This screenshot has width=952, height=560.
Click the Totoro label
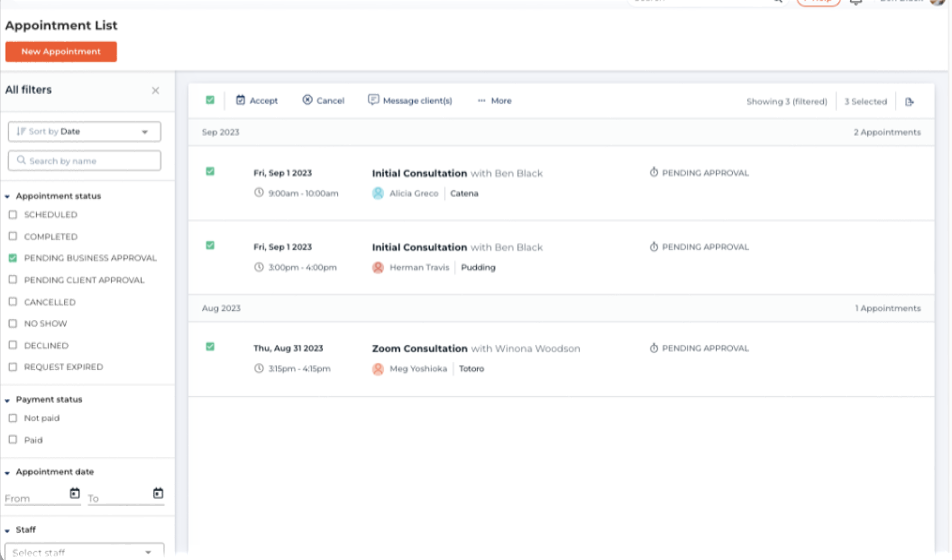click(472, 369)
